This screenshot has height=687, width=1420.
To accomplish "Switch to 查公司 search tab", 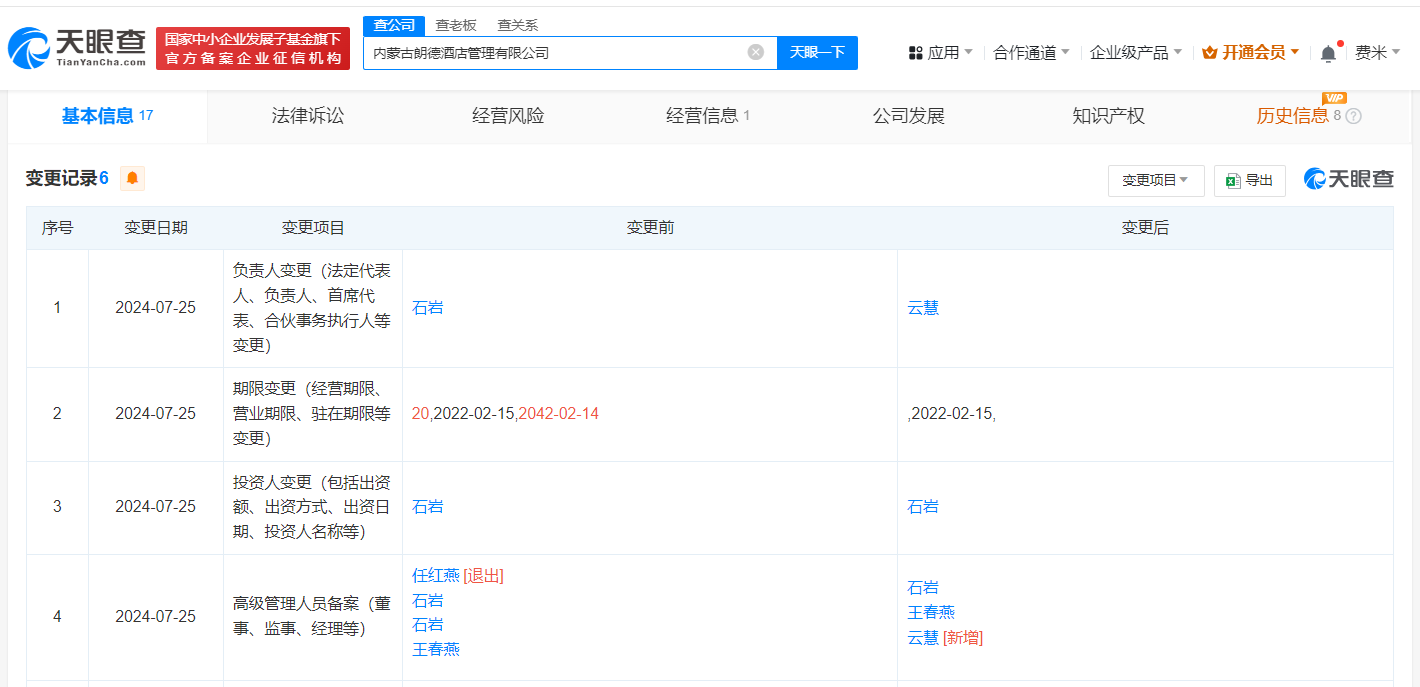I will click(394, 25).
